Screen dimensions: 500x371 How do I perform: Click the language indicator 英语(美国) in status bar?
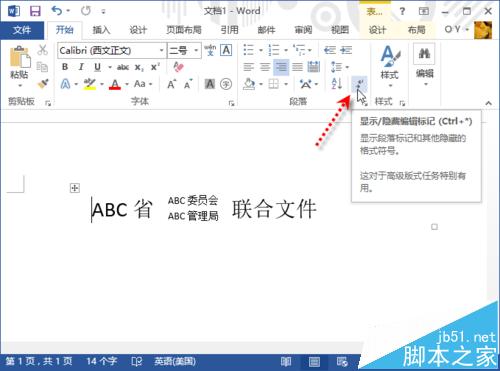tap(175, 361)
